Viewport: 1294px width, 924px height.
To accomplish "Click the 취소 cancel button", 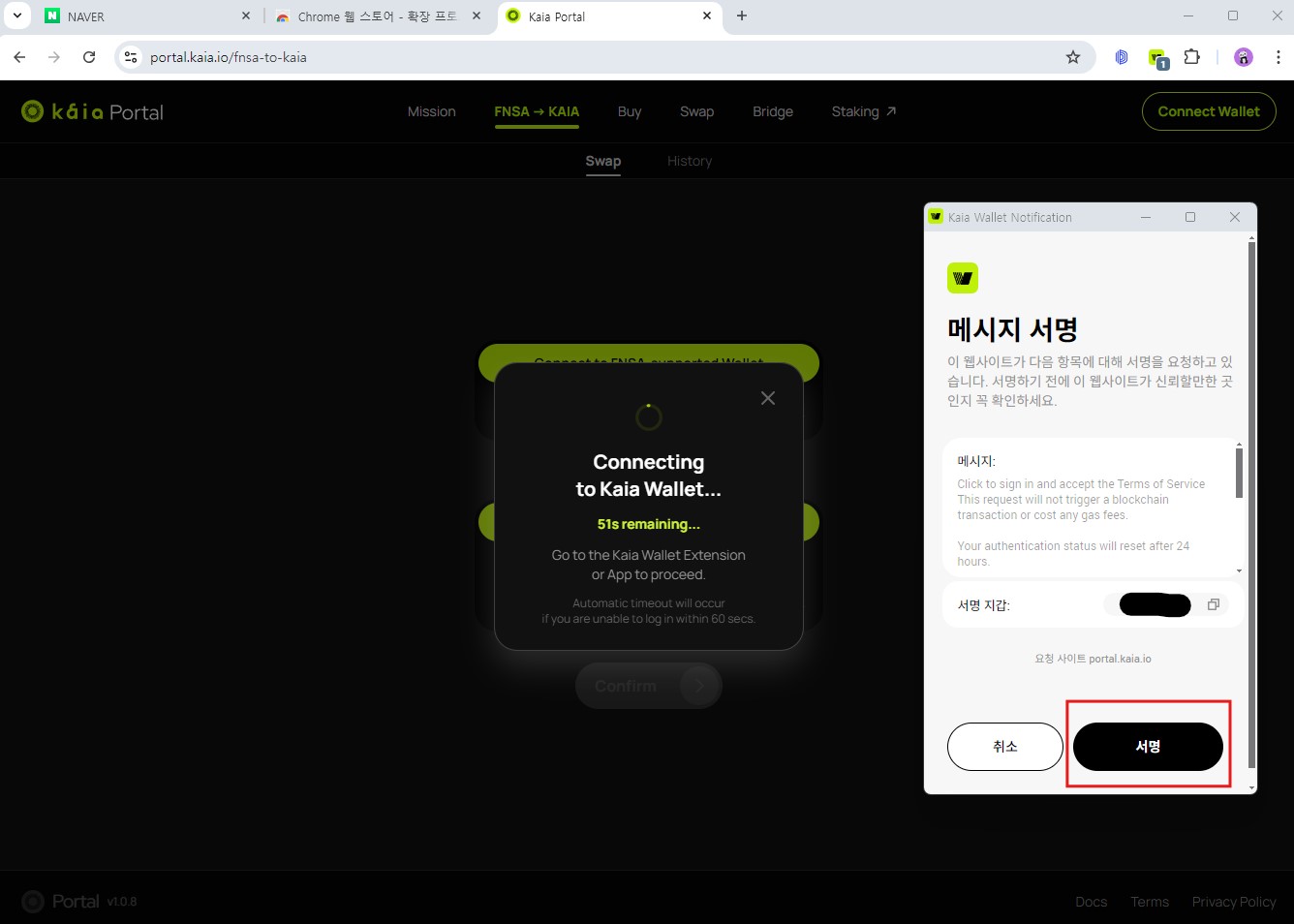I will coord(1004,747).
